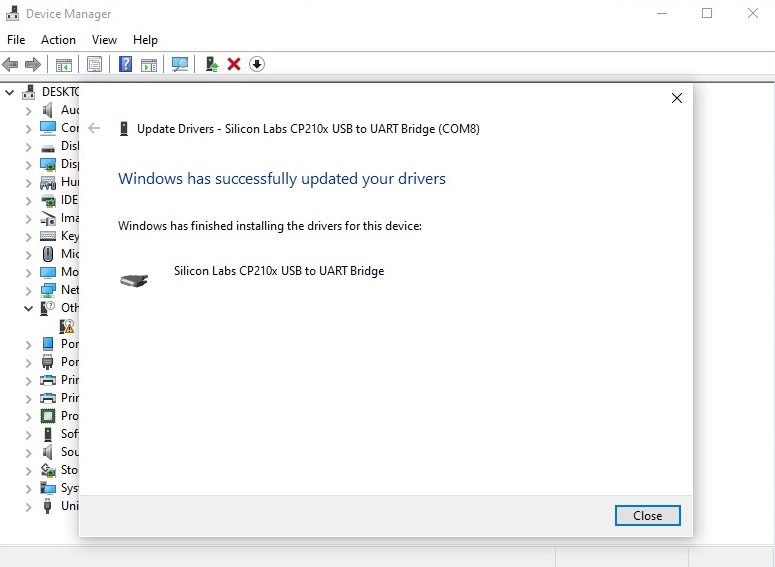
Task: Click the camera icon of the Ima category
Action: pyautogui.click(x=48, y=218)
